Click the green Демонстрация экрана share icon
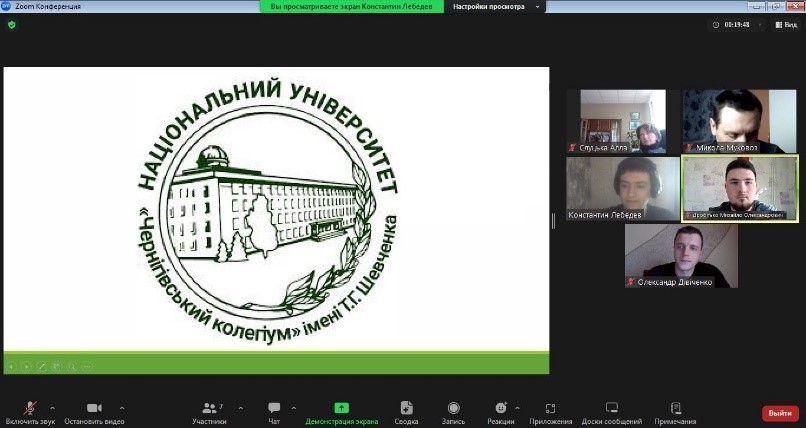 tap(341, 408)
